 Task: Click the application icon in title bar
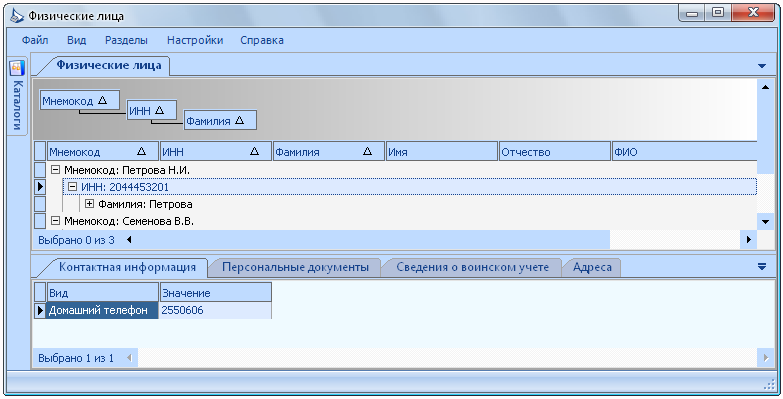coord(17,16)
